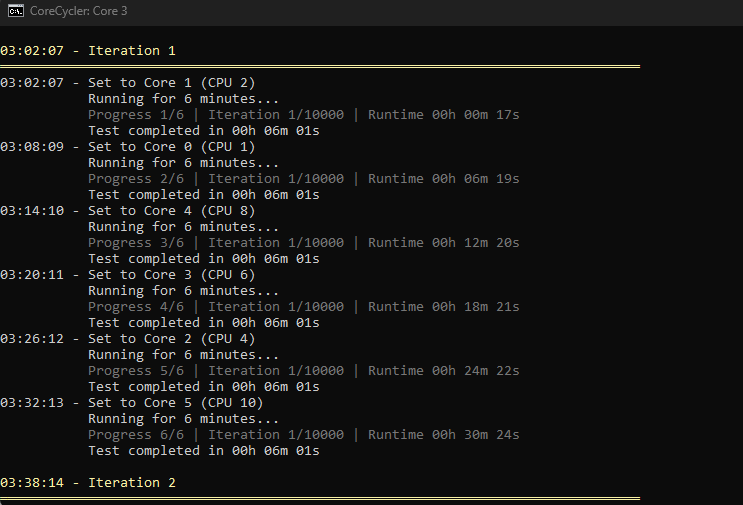The width and height of the screenshot is (743, 505).
Task: Click the "Progress 6/6" status text
Action: [x=136, y=434]
